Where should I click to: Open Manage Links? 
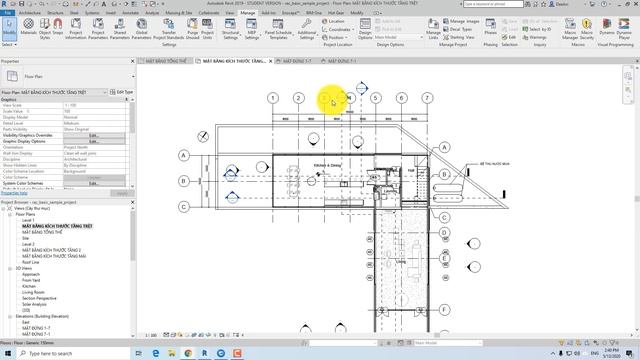coord(433,28)
